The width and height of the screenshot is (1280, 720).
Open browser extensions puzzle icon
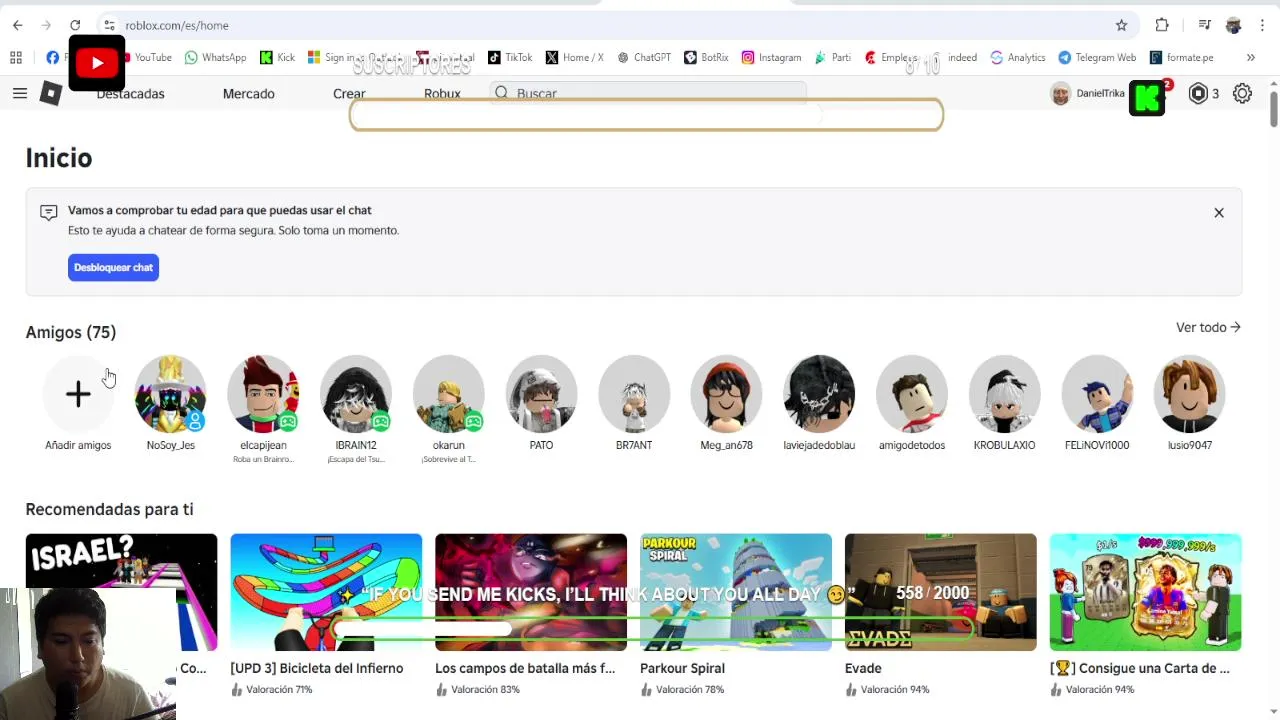(1162, 25)
